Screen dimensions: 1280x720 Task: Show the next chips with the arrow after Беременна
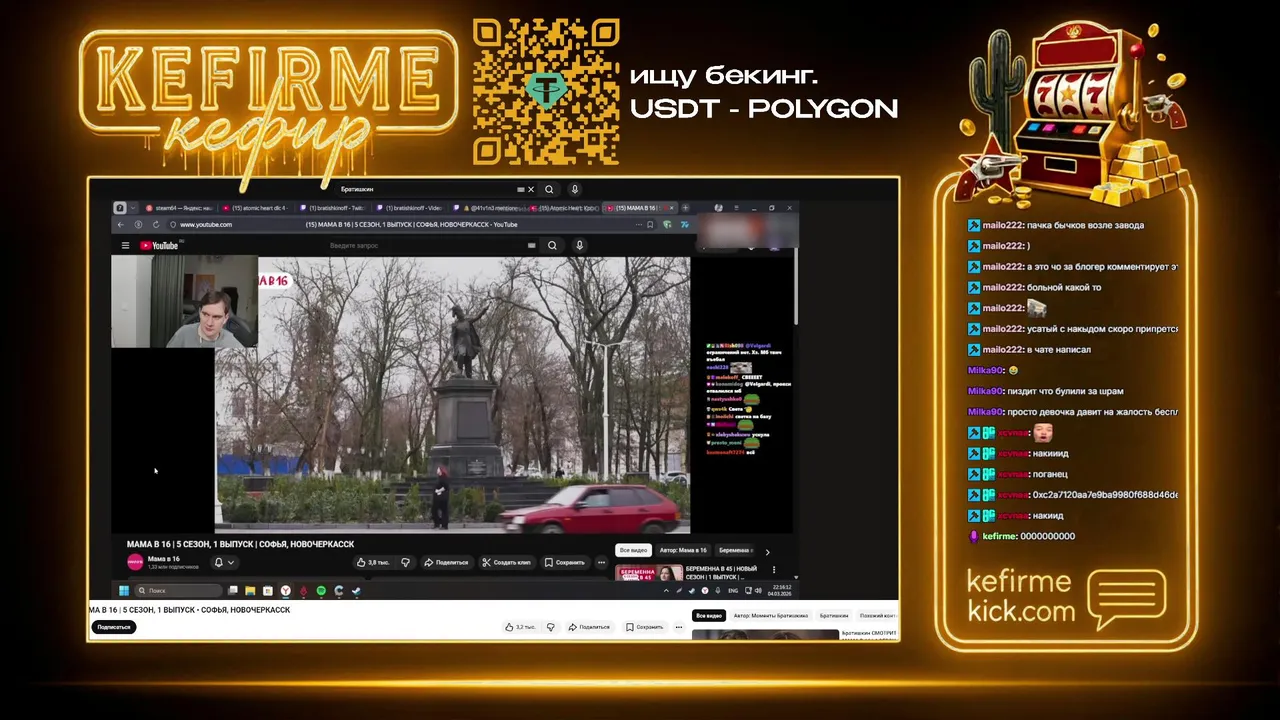[x=767, y=551]
